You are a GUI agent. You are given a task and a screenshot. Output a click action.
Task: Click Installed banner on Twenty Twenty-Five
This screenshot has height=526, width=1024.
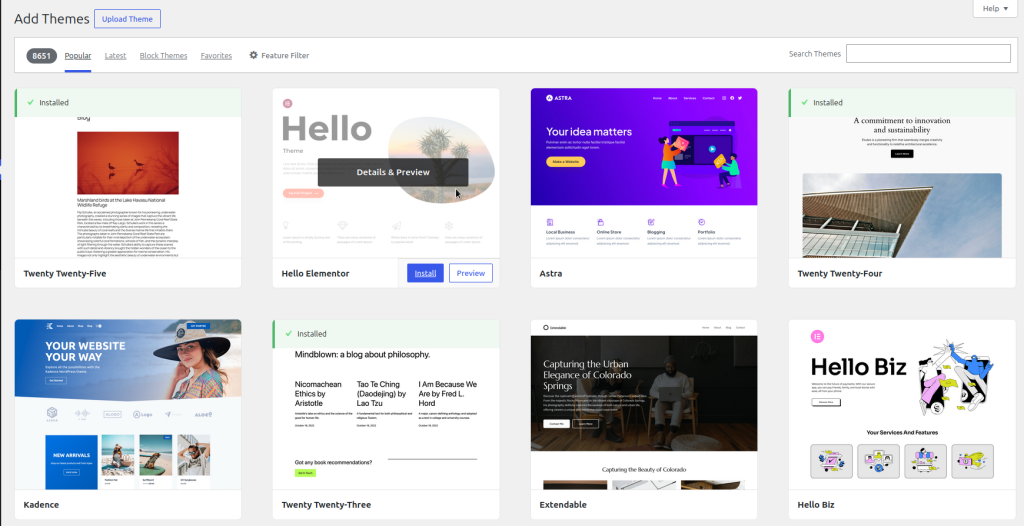128,103
